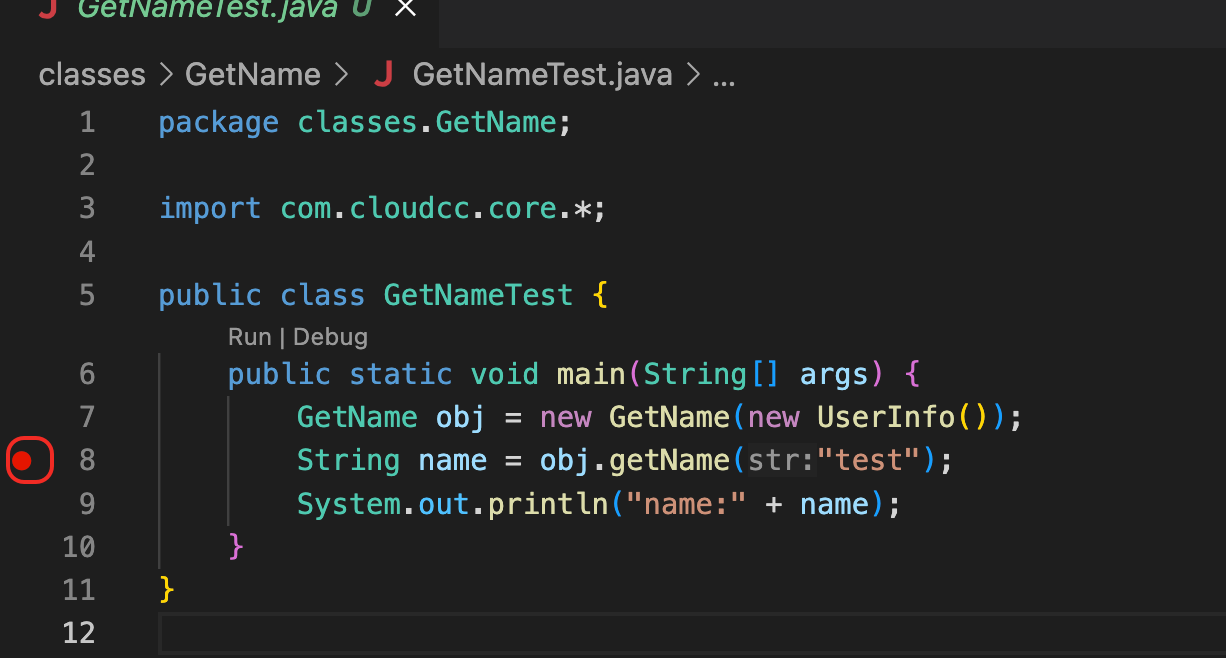Select the GetNameTest.java tab title
Image resolution: width=1226 pixels, height=658 pixels.
click(x=209, y=9)
